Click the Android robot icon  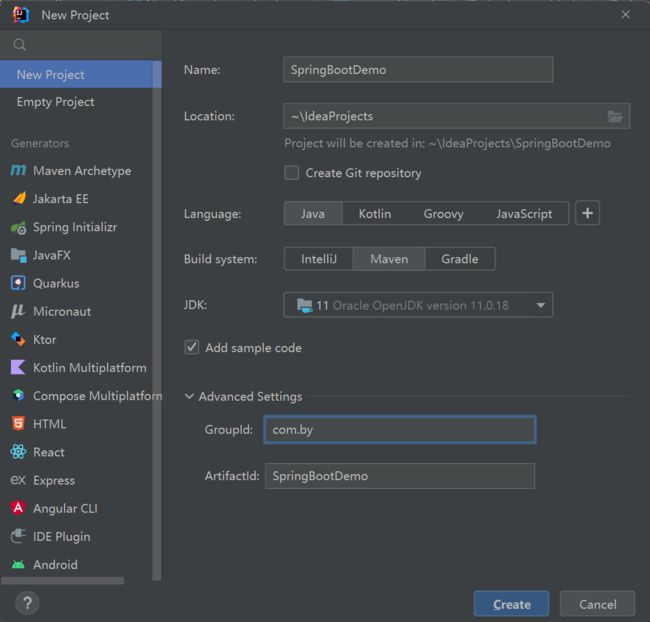(18, 564)
